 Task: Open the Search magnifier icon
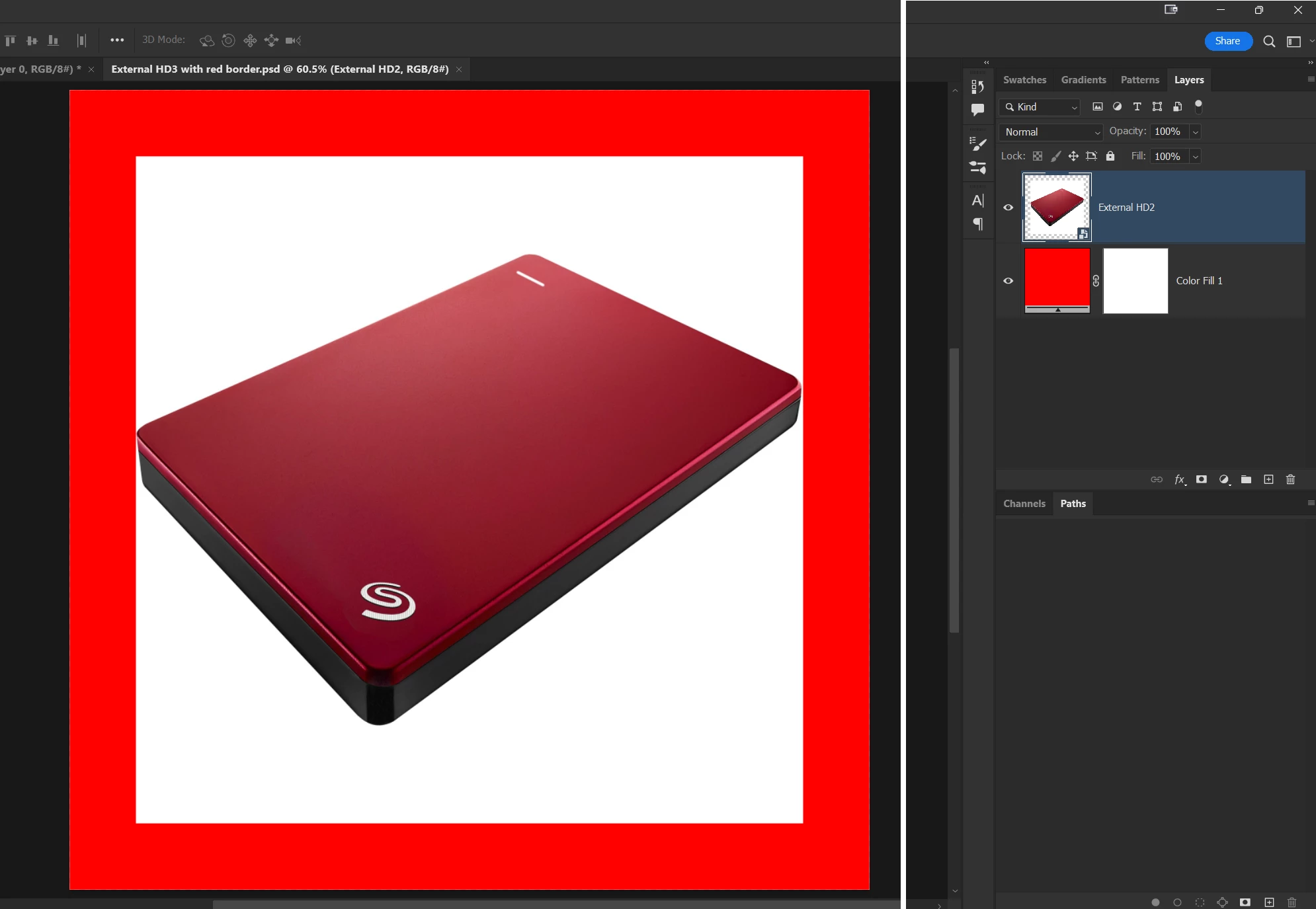[1268, 41]
